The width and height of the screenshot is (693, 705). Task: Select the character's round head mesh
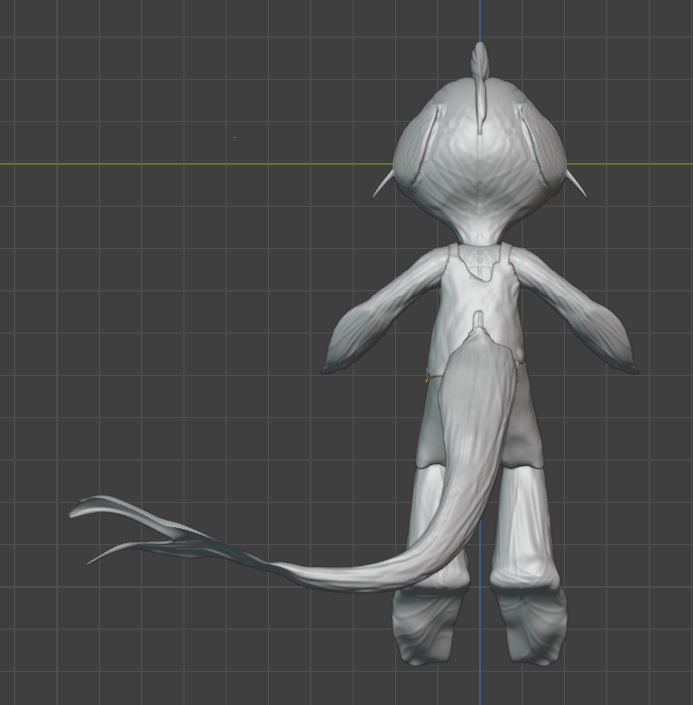[479, 162]
